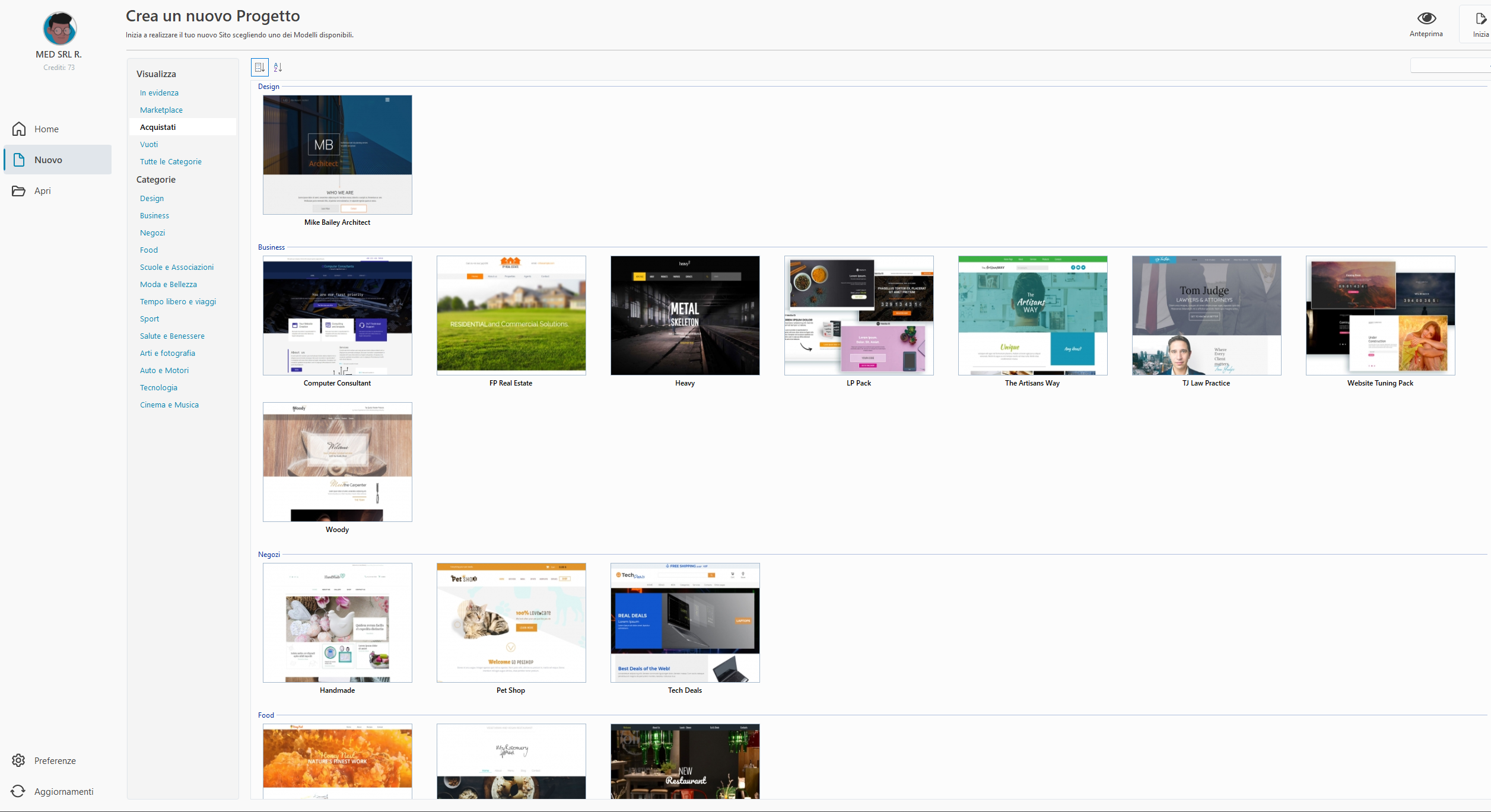The height and width of the screenshot is (812, 1491).
Task: Toggle sort-by-category view icon
Action: point(260,67)
